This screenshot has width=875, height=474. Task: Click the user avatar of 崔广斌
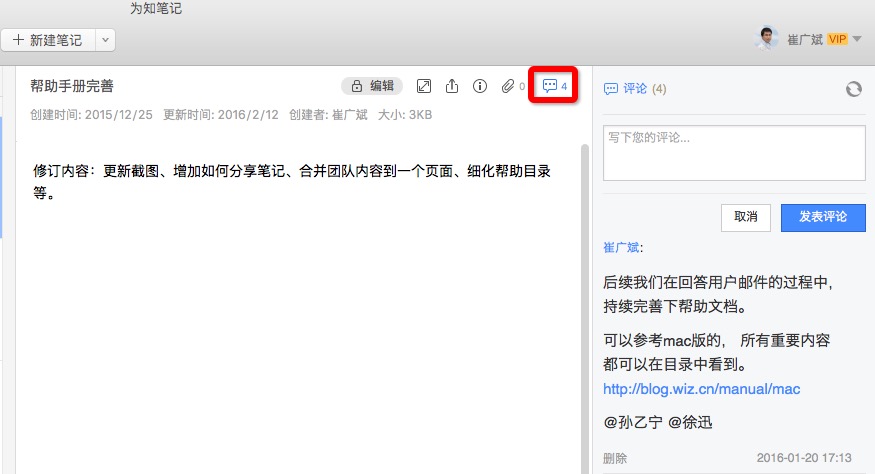tap(766, 39)
